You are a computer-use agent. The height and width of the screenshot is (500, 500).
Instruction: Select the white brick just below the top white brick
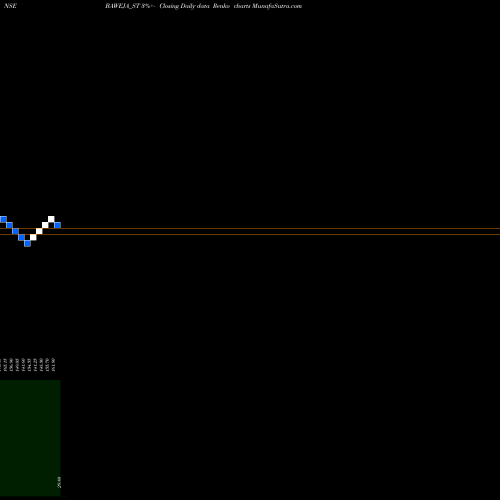[x=45, y=225]
